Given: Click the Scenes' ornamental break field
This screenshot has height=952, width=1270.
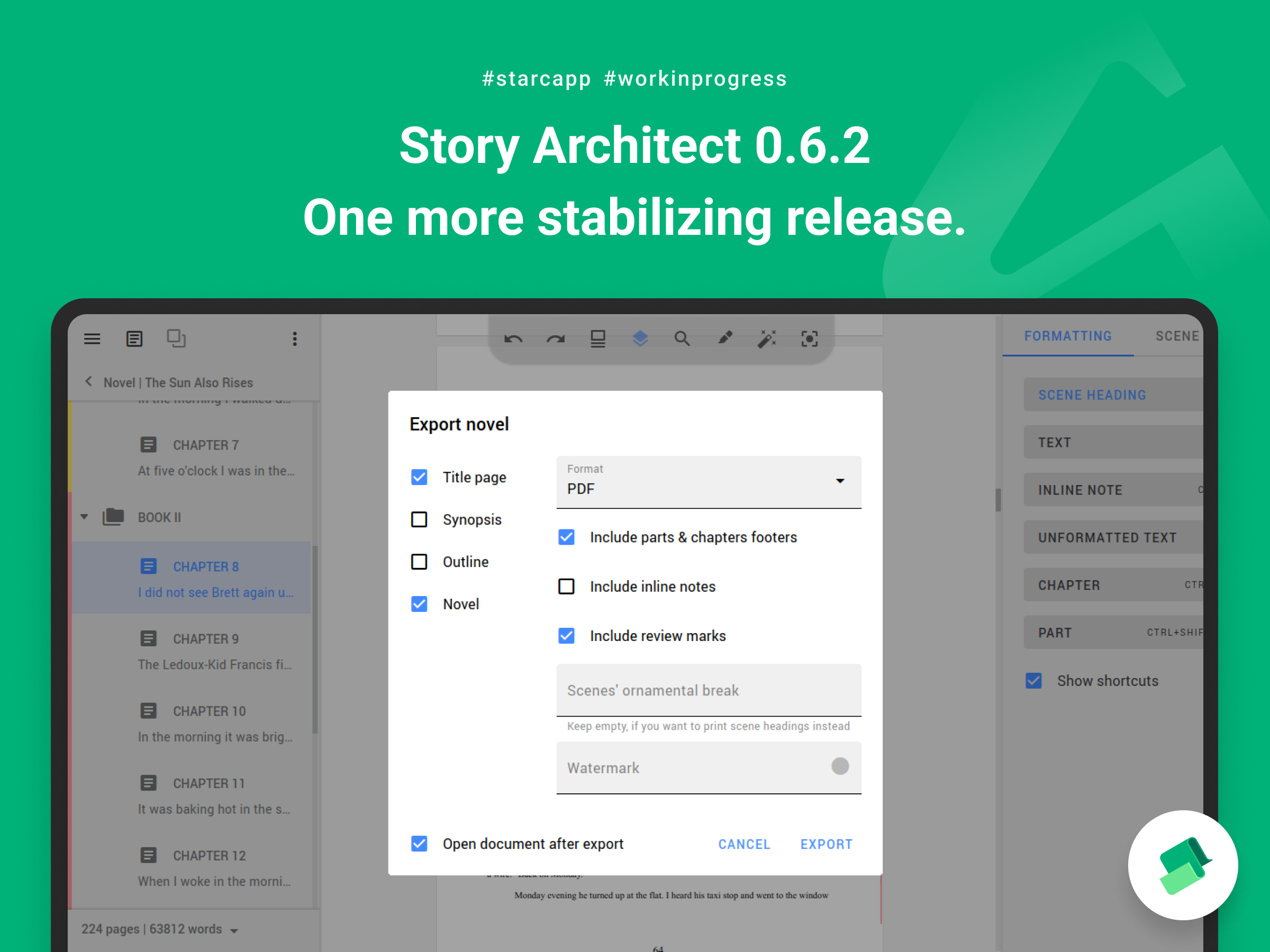Looking at the screenshot, I should pos(709,690).
